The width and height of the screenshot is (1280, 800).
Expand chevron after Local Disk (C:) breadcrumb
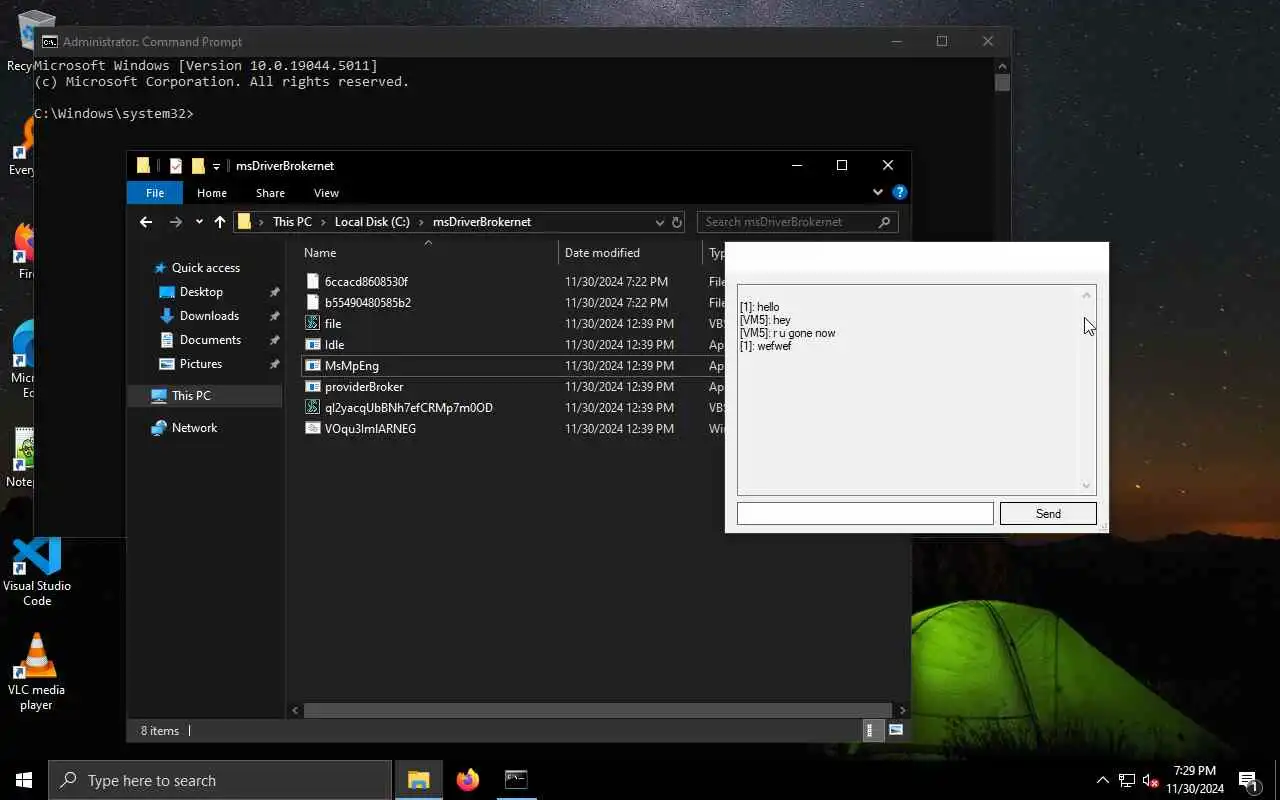pos(421,222)
